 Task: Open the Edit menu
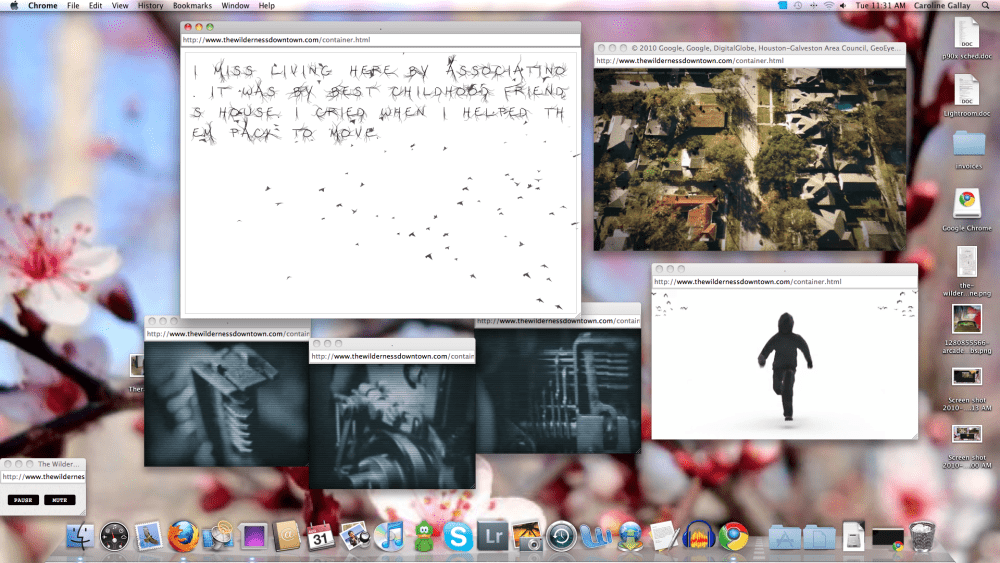coord(96,6)
